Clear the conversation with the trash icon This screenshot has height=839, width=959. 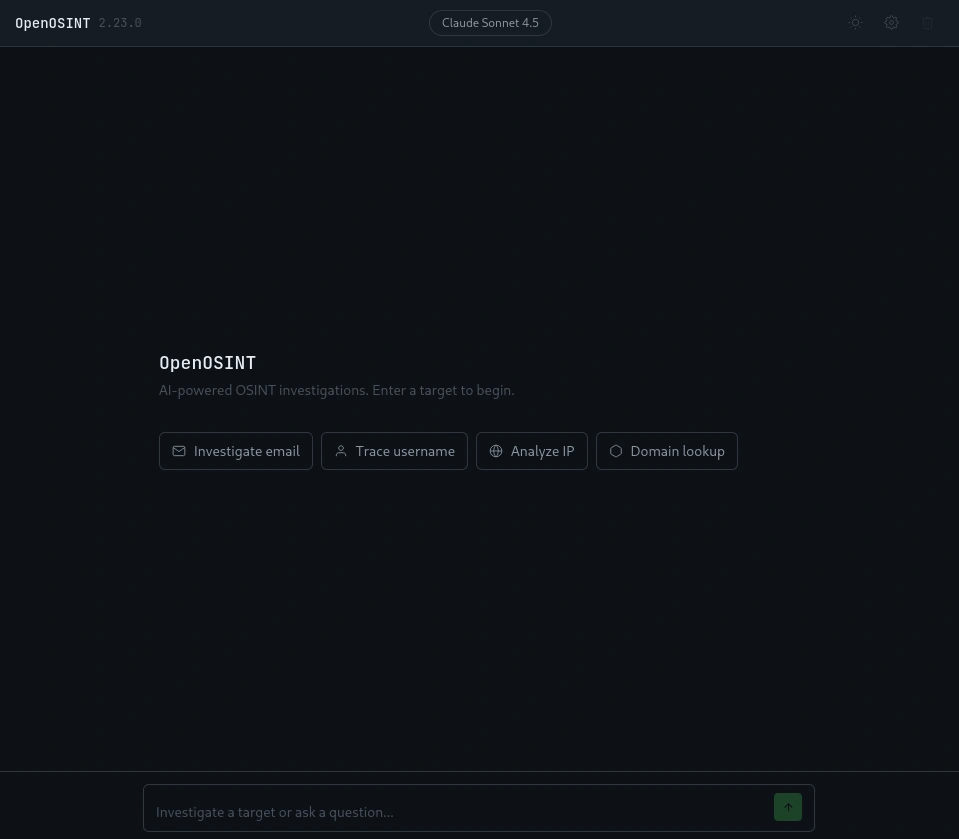pos(927,23)
